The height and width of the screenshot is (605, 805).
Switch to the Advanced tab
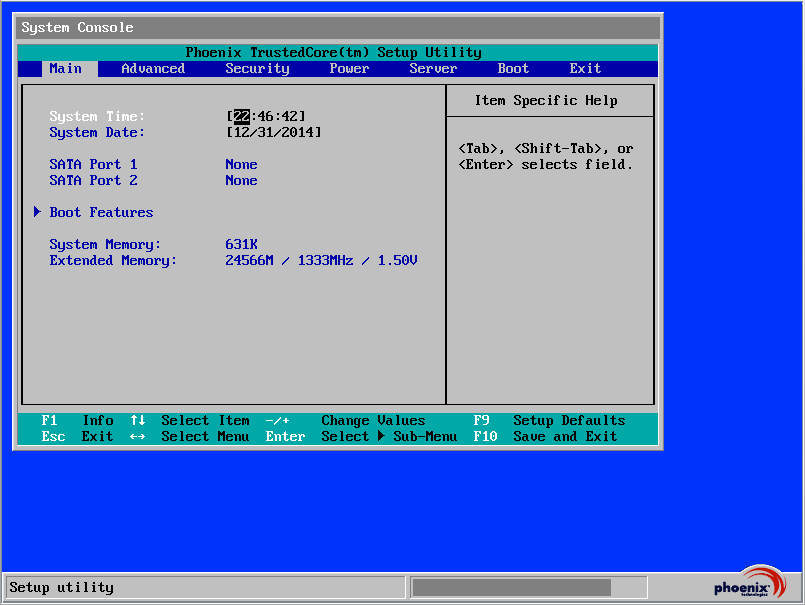[x=153, y=69]
